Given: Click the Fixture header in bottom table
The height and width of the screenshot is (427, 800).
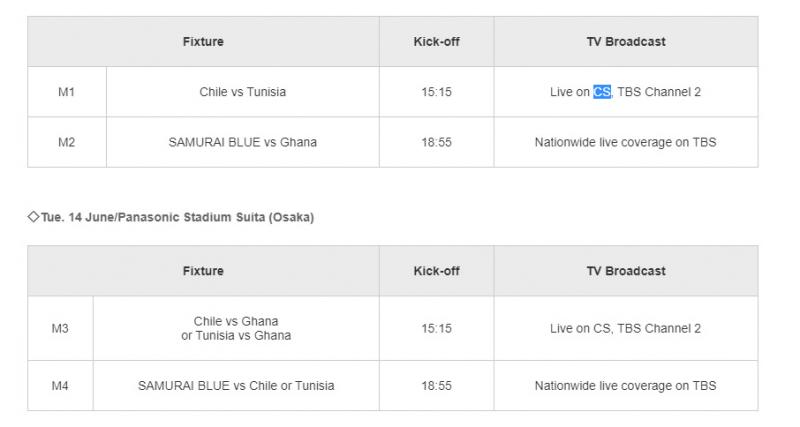Looking at the screenshot, I should click(x=203, y=271).
